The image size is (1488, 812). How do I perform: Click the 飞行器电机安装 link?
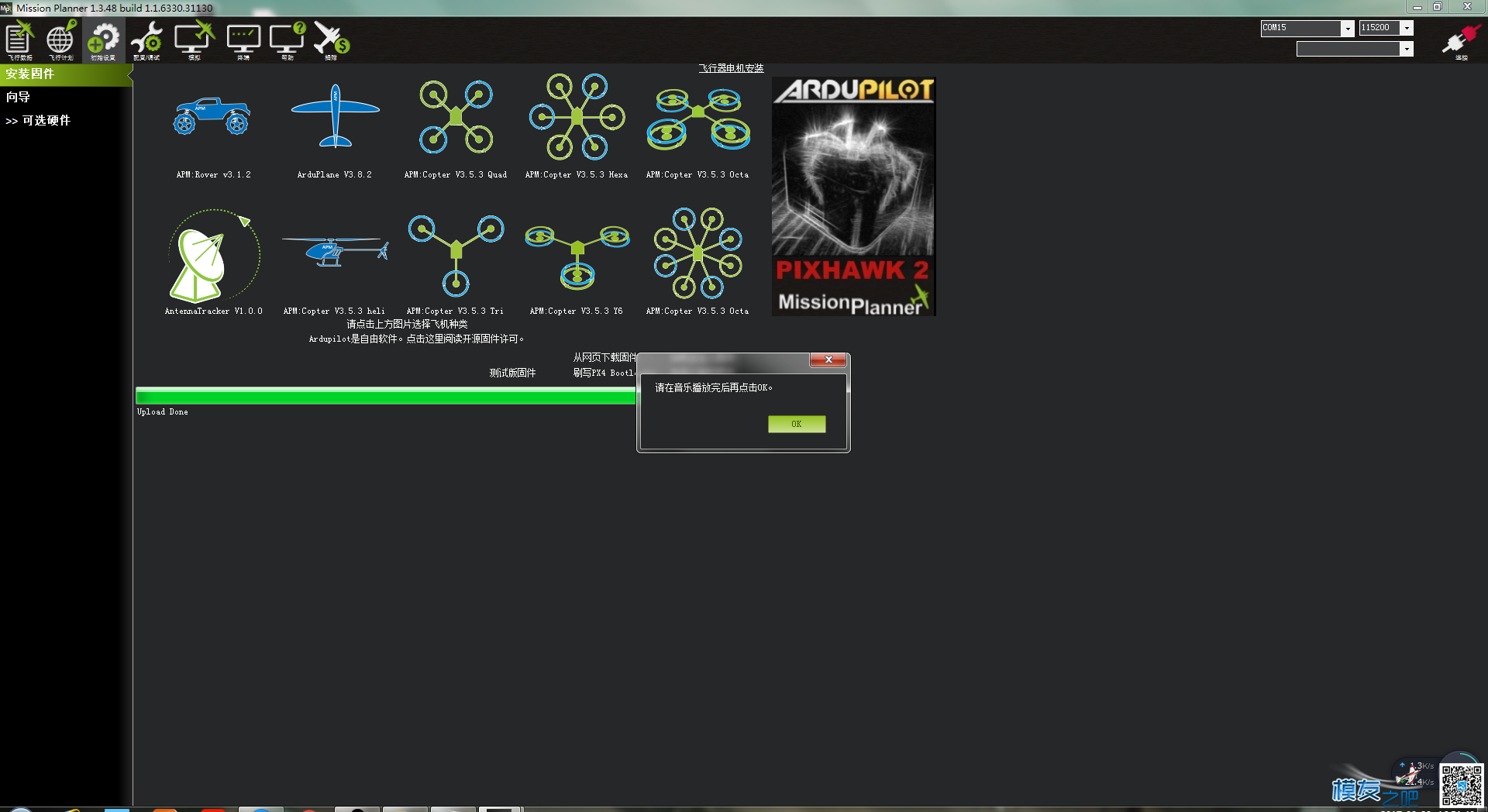[731, 68]
